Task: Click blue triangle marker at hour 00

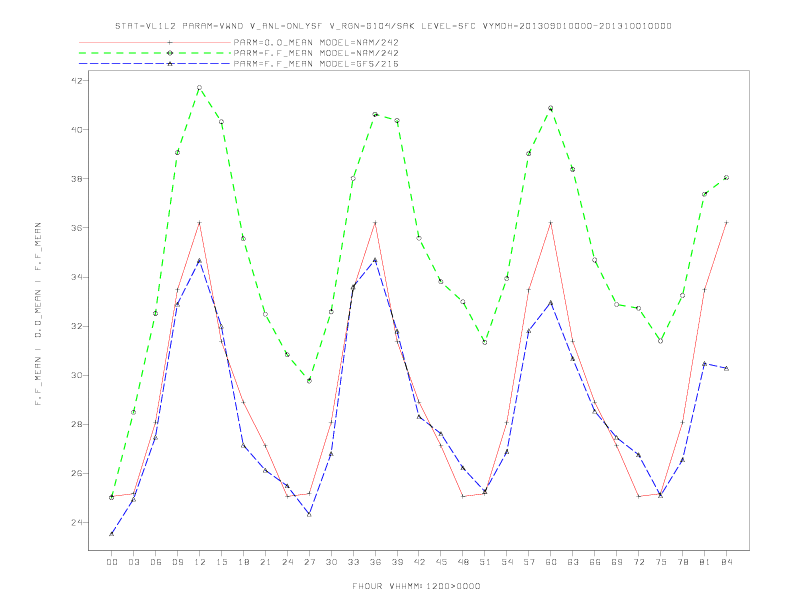Action: pyautogui.click(x=112, y=534)
